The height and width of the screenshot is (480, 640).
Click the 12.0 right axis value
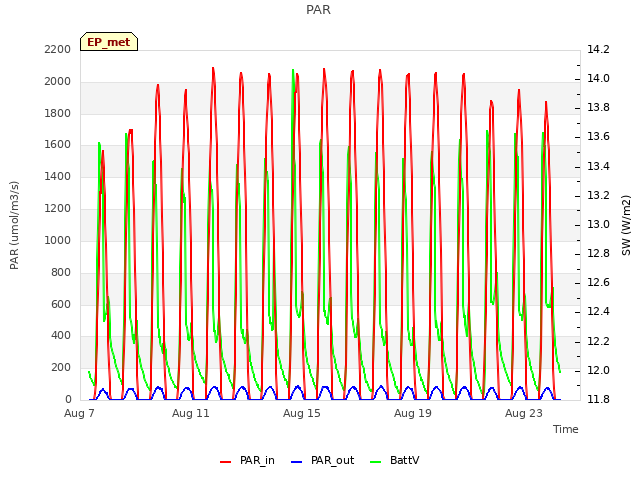[x=598, y=370]
